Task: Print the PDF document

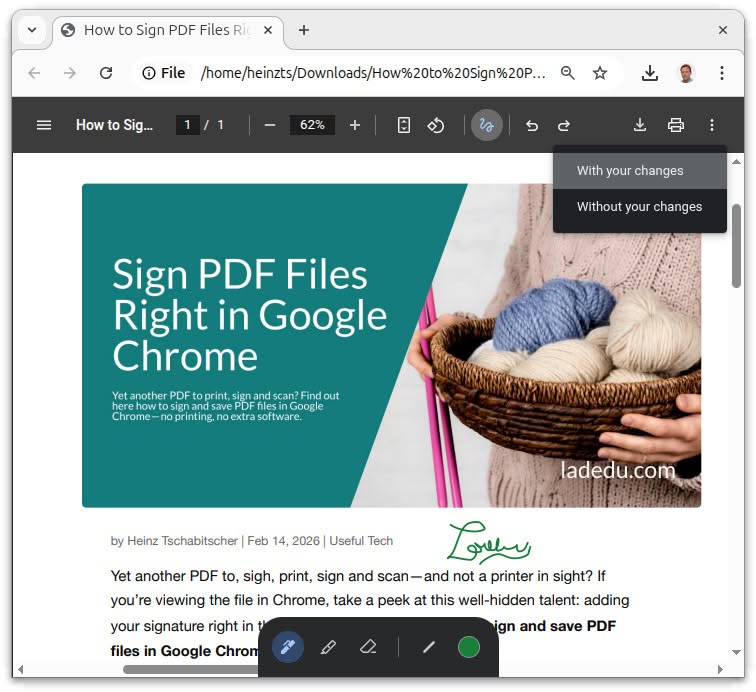Action: (676, 125)
